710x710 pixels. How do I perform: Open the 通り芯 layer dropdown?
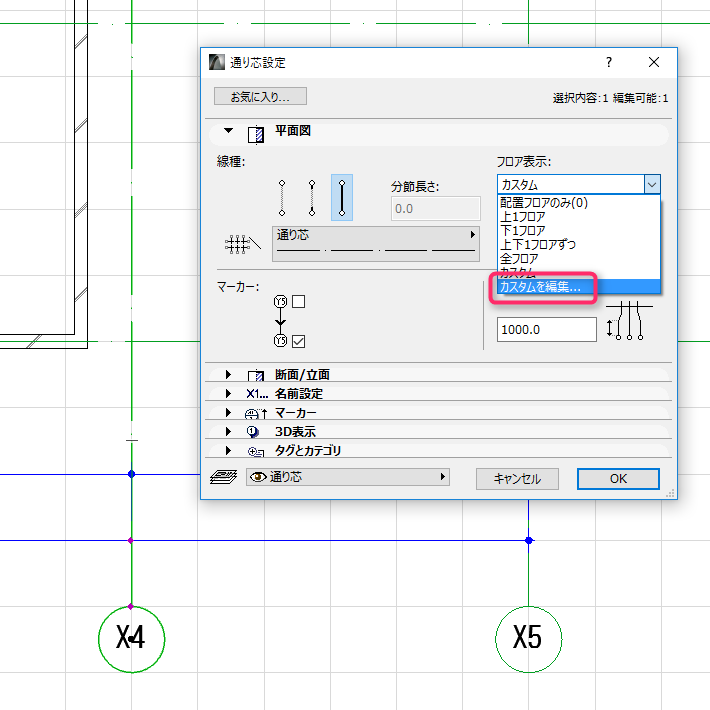pos(347,478)
